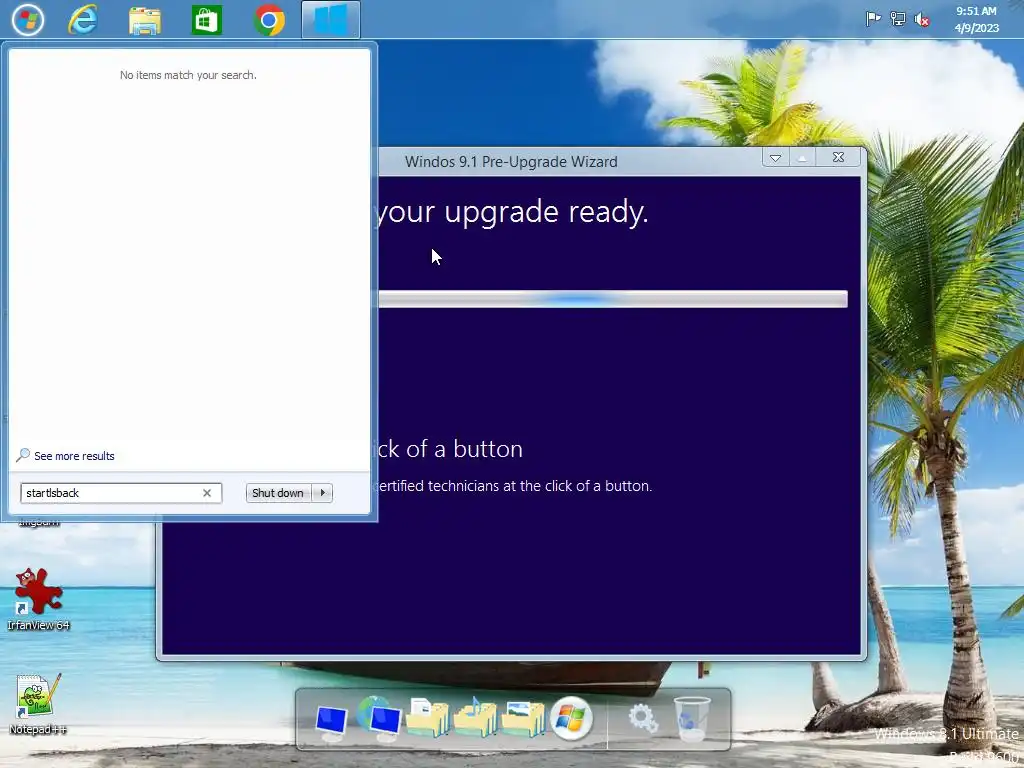Open the Computer icon in the dock

click(331, 722)
